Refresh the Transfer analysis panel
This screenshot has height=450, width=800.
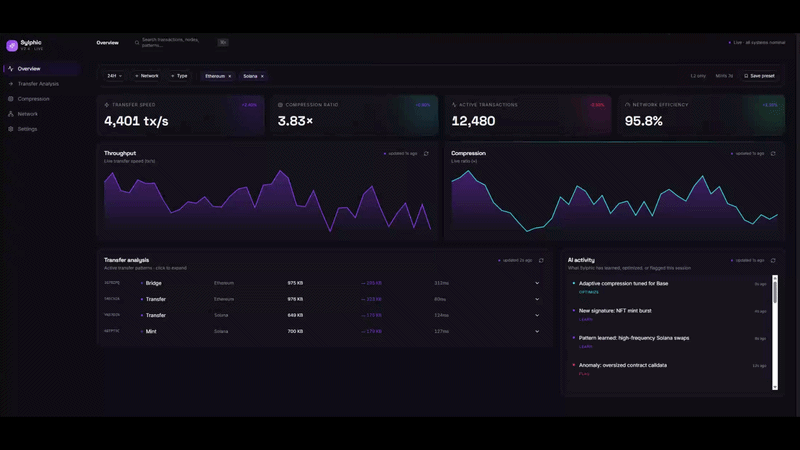click(x=541, y=260)
